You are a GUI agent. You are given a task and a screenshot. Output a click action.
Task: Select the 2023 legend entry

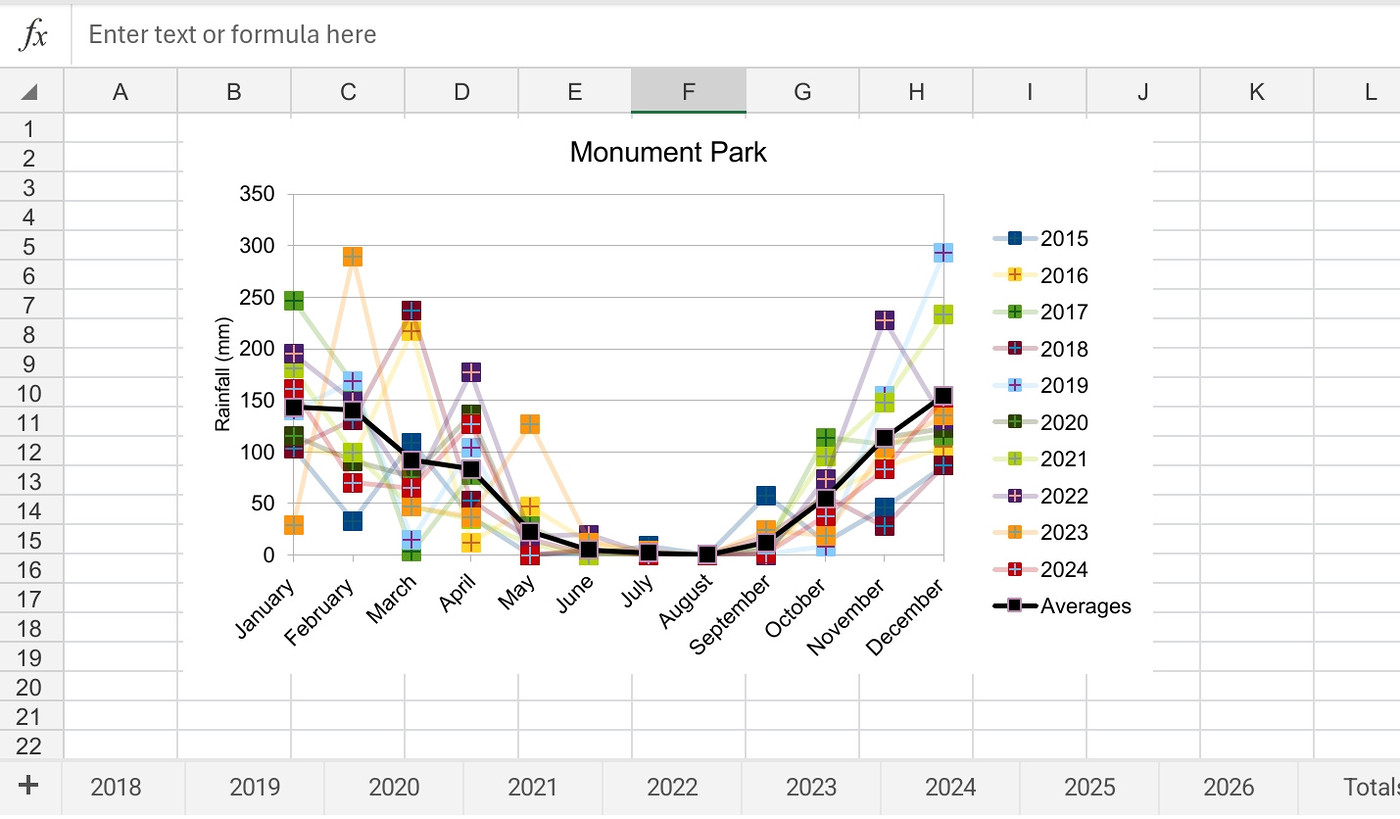tap(1064, 533)
